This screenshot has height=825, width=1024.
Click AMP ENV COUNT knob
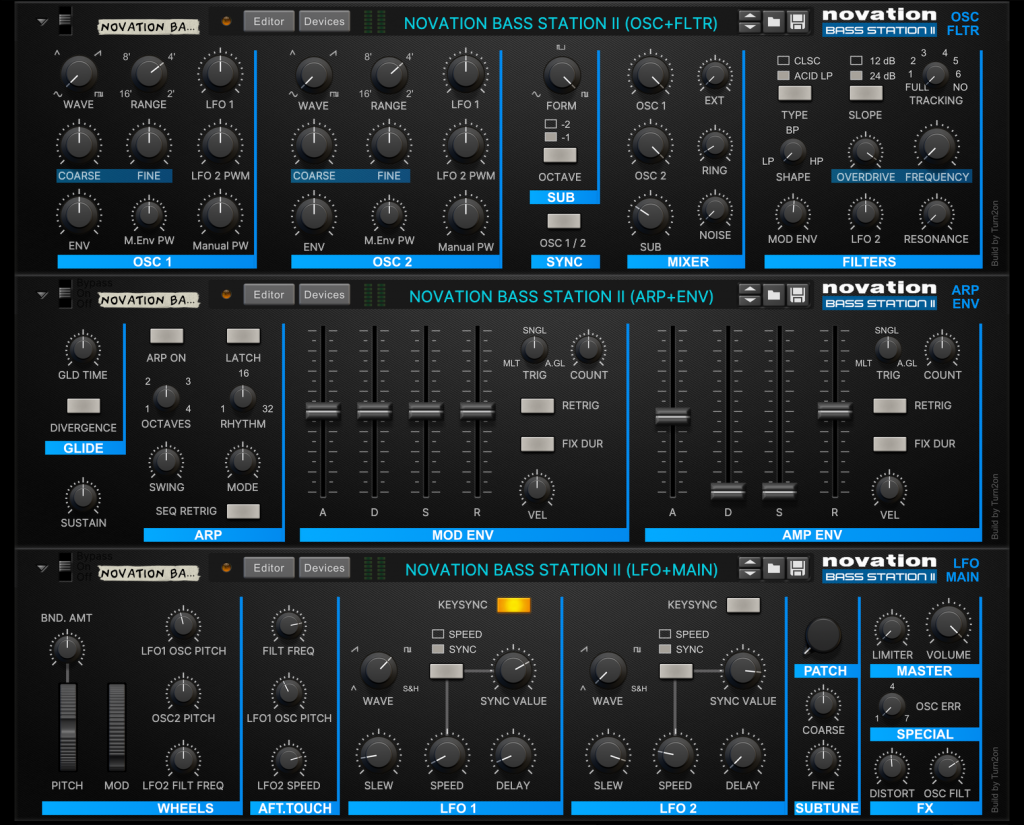click(x=942, y=348)
